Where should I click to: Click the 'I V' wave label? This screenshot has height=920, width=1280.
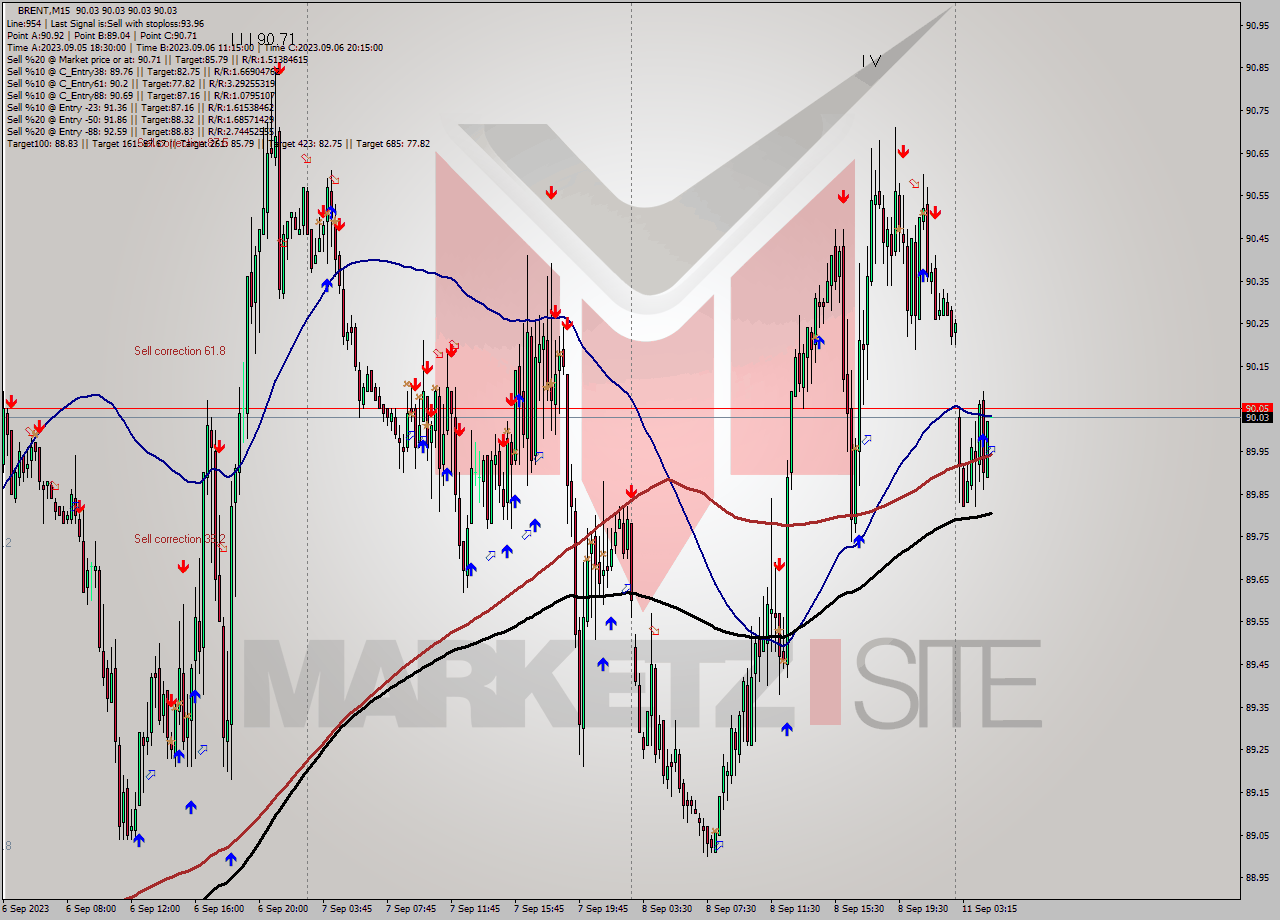point(871,61)
